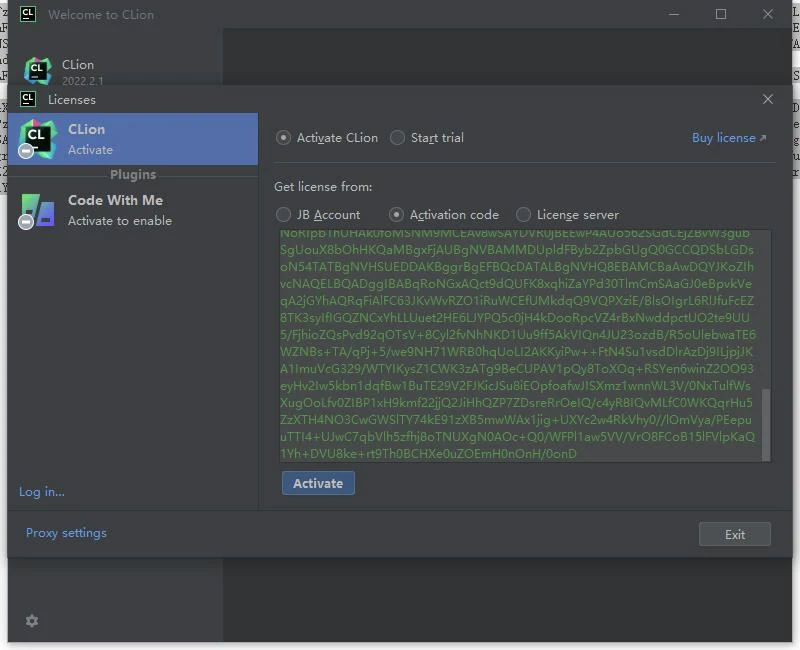Close the Licenses dialog
This screenshot has width=800, height=650.
pos(768,99)
